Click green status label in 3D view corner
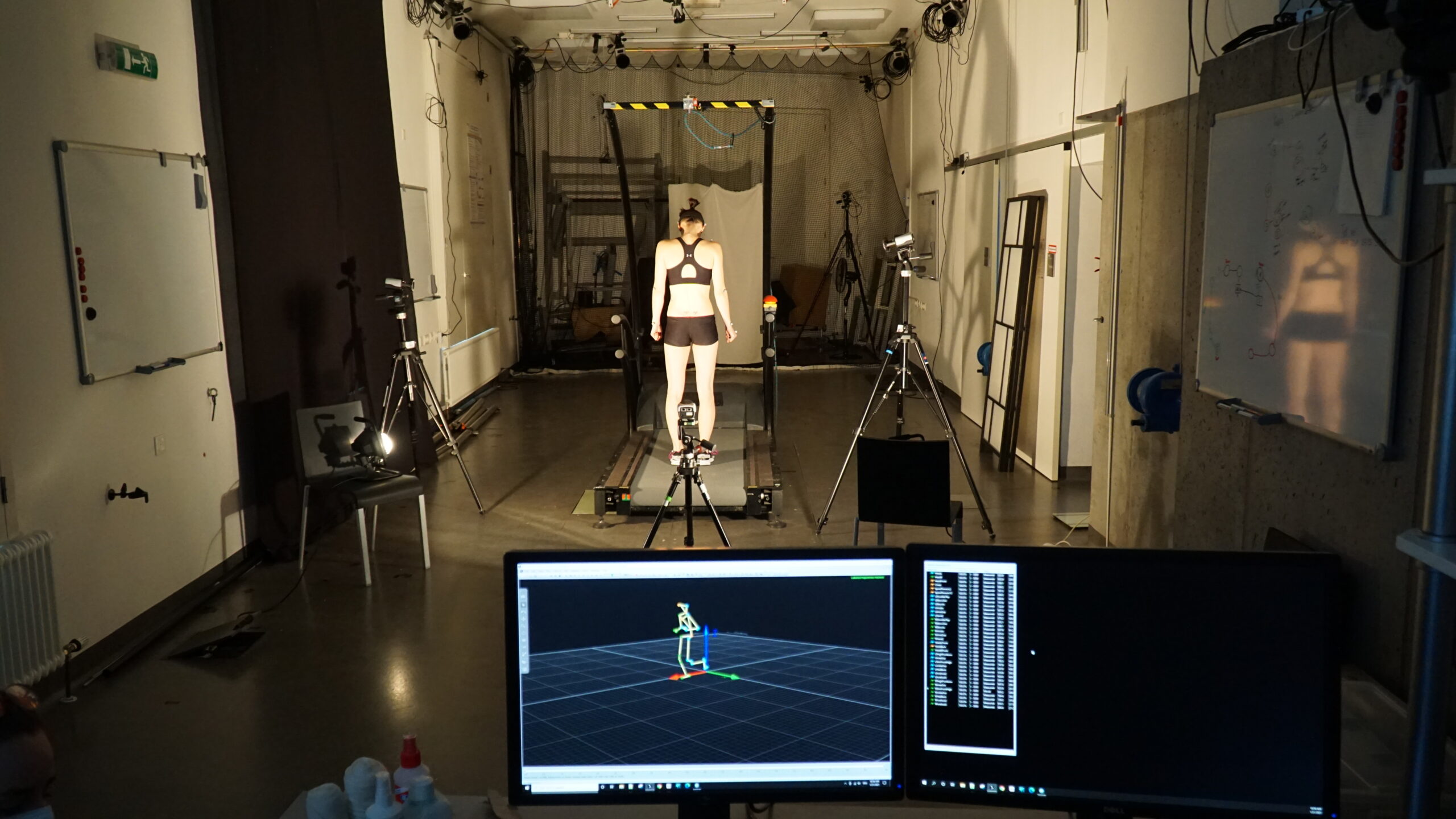 (x=867, y=578)
